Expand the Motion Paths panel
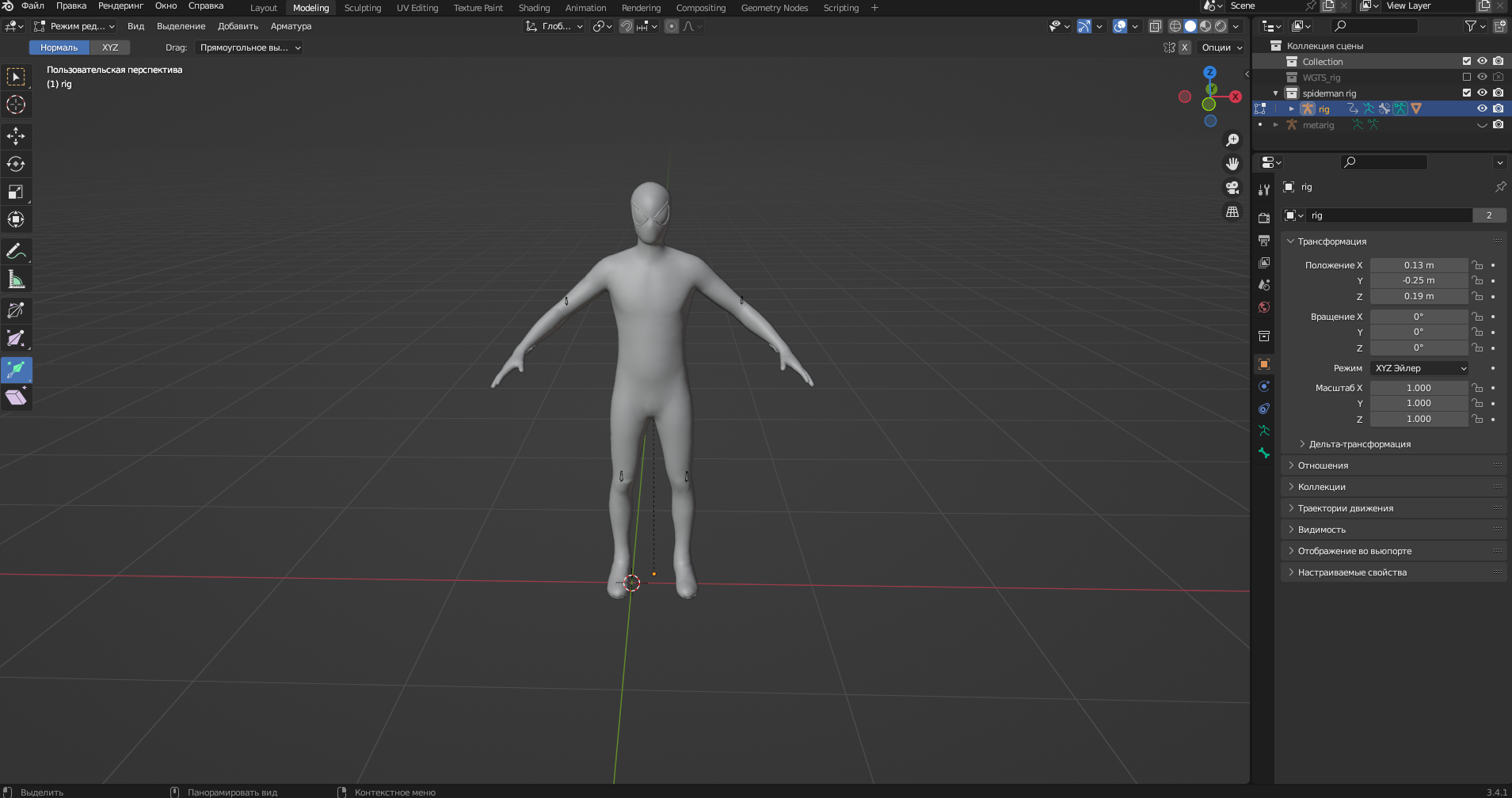Screen dimensions: 1512x798 coord(1345,508)
